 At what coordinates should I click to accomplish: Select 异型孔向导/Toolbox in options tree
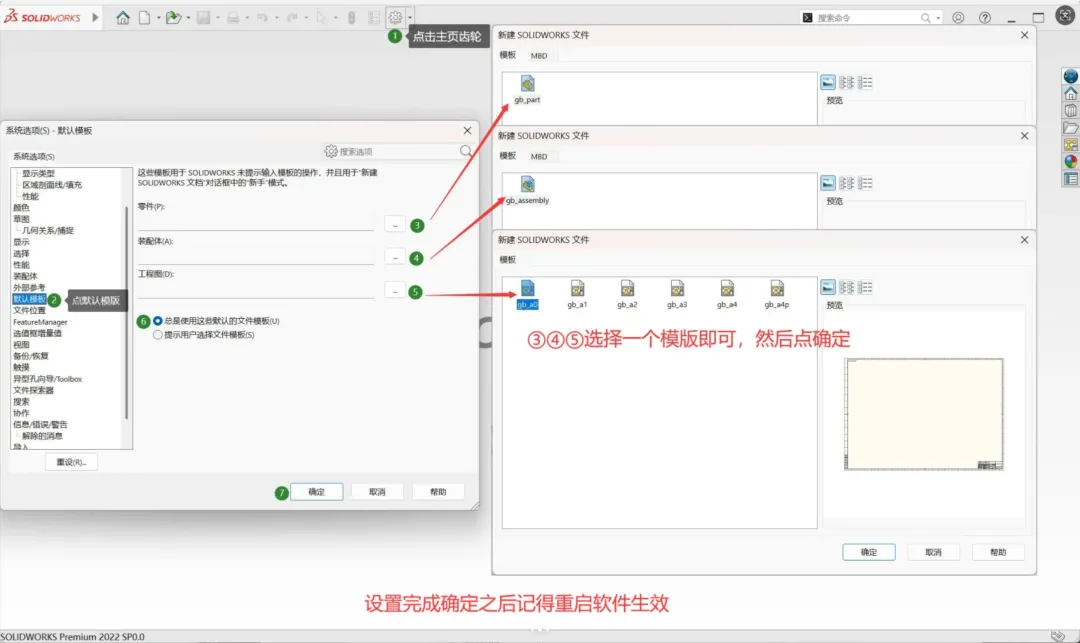(x=47, y=379)
